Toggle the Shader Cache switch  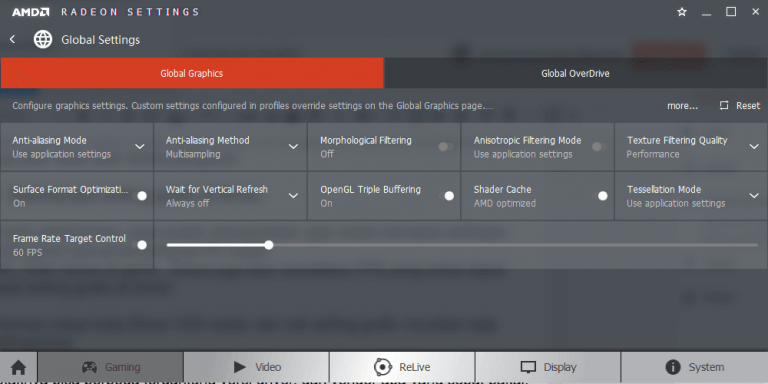click(x=600, y=196)
